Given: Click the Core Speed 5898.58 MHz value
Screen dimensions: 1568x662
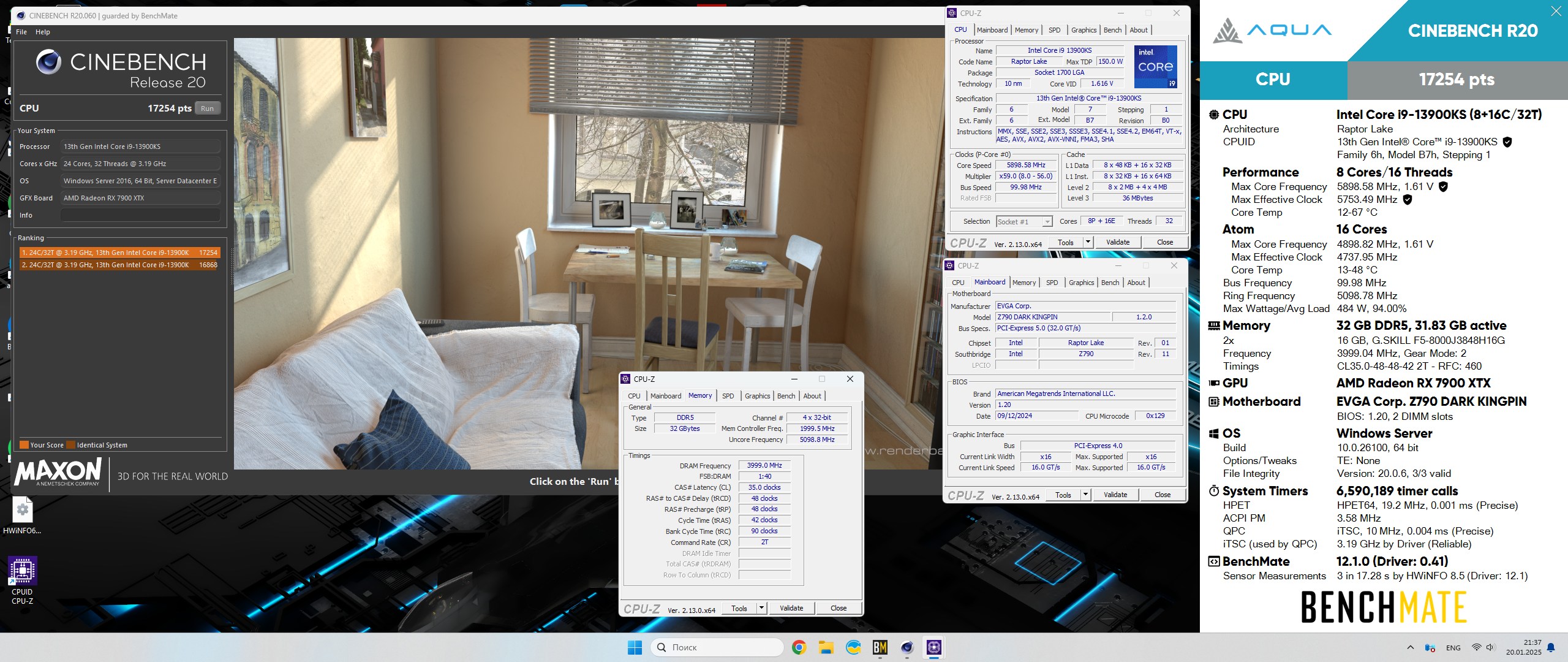Looking at the screenshot, I should (x=1026, y=165).
